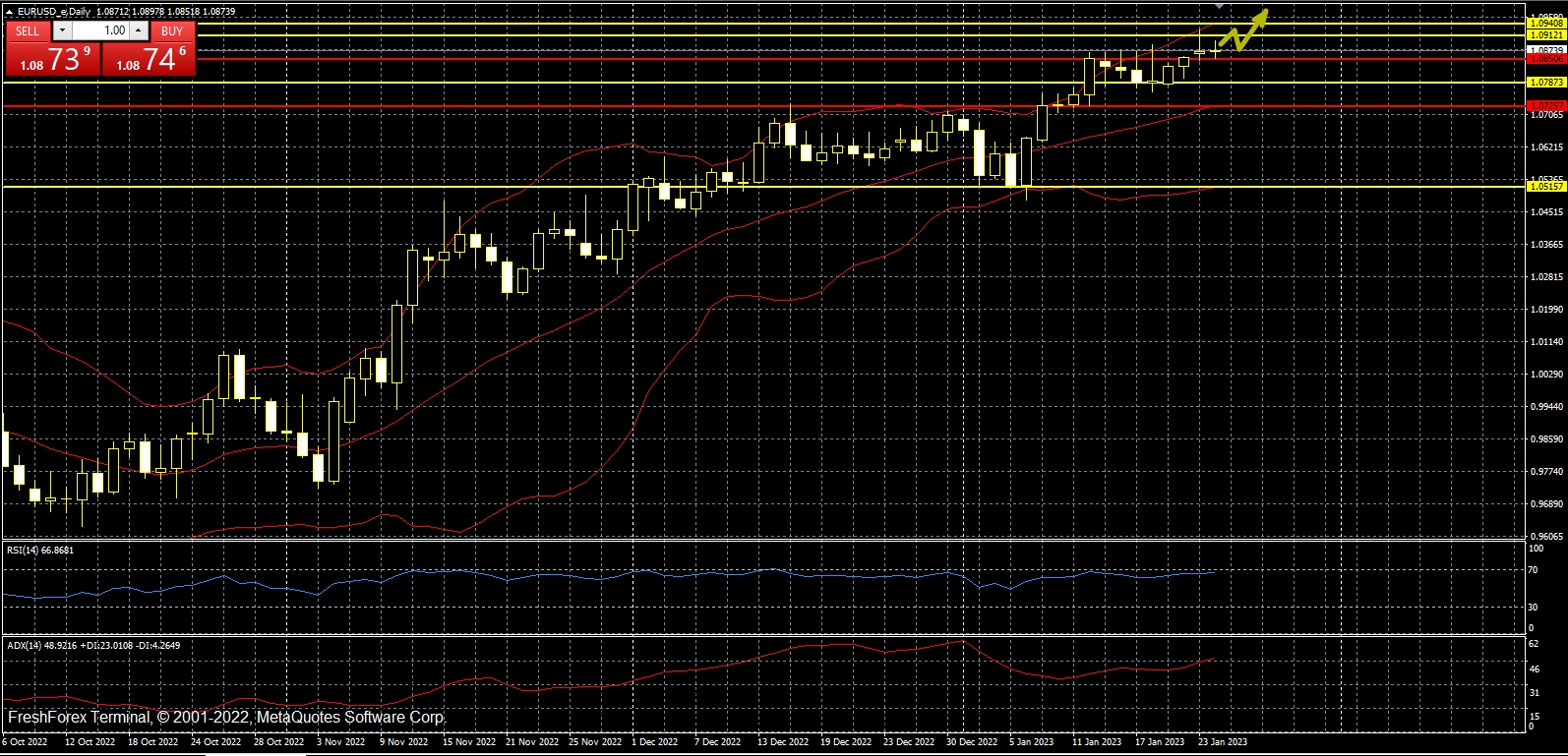Click price scale value 1.03665
The width and height of the screenshot is (1568, 756).
1547,245
